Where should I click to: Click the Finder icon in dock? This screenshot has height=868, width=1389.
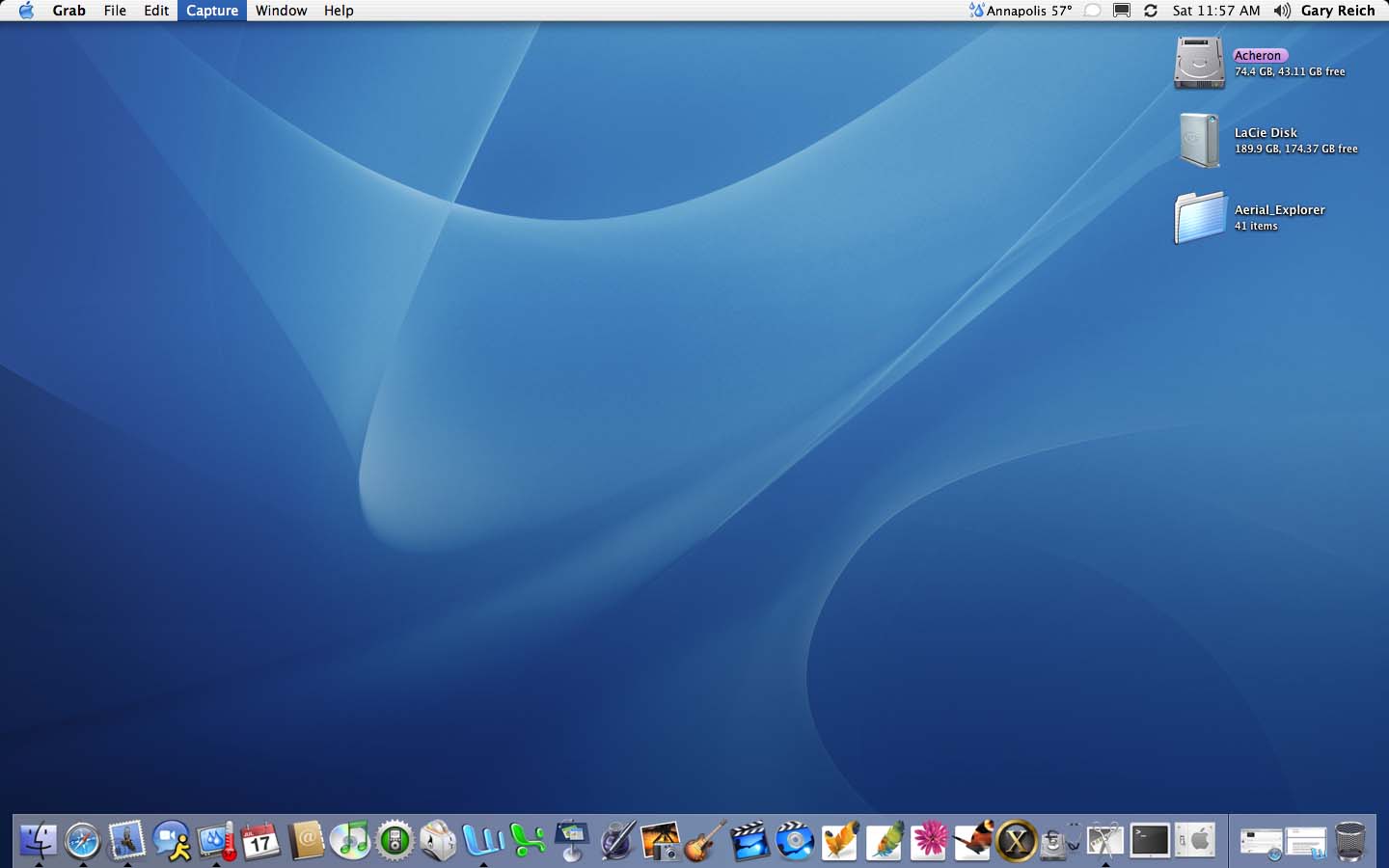[39, 841]
